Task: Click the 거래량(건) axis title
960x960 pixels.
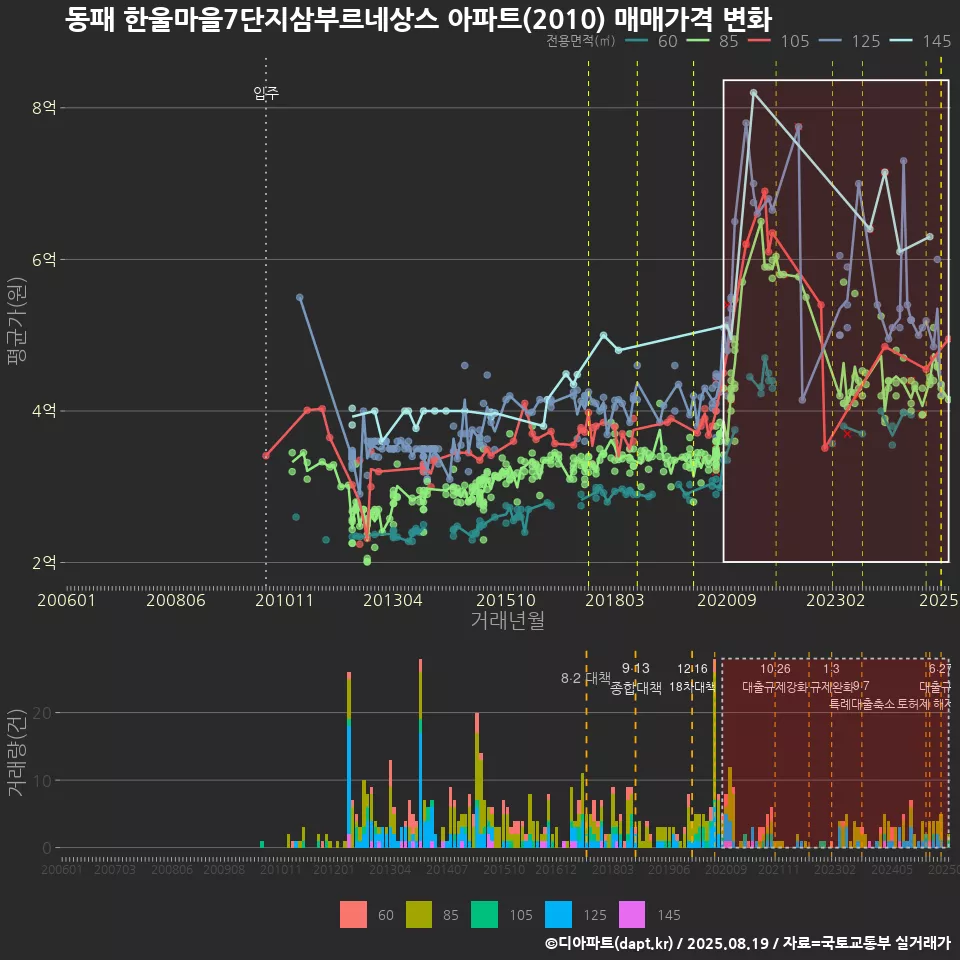Action: click(x=17, y=753)
